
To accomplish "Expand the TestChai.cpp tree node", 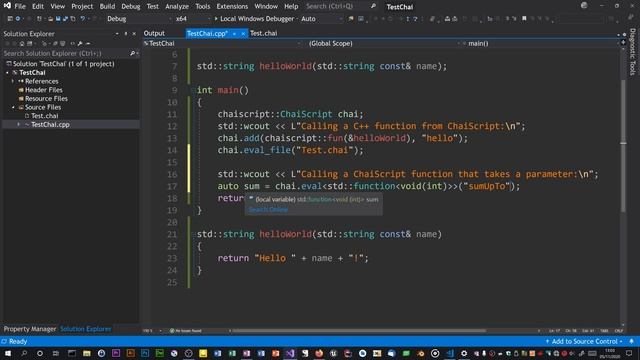I will 18,124.
